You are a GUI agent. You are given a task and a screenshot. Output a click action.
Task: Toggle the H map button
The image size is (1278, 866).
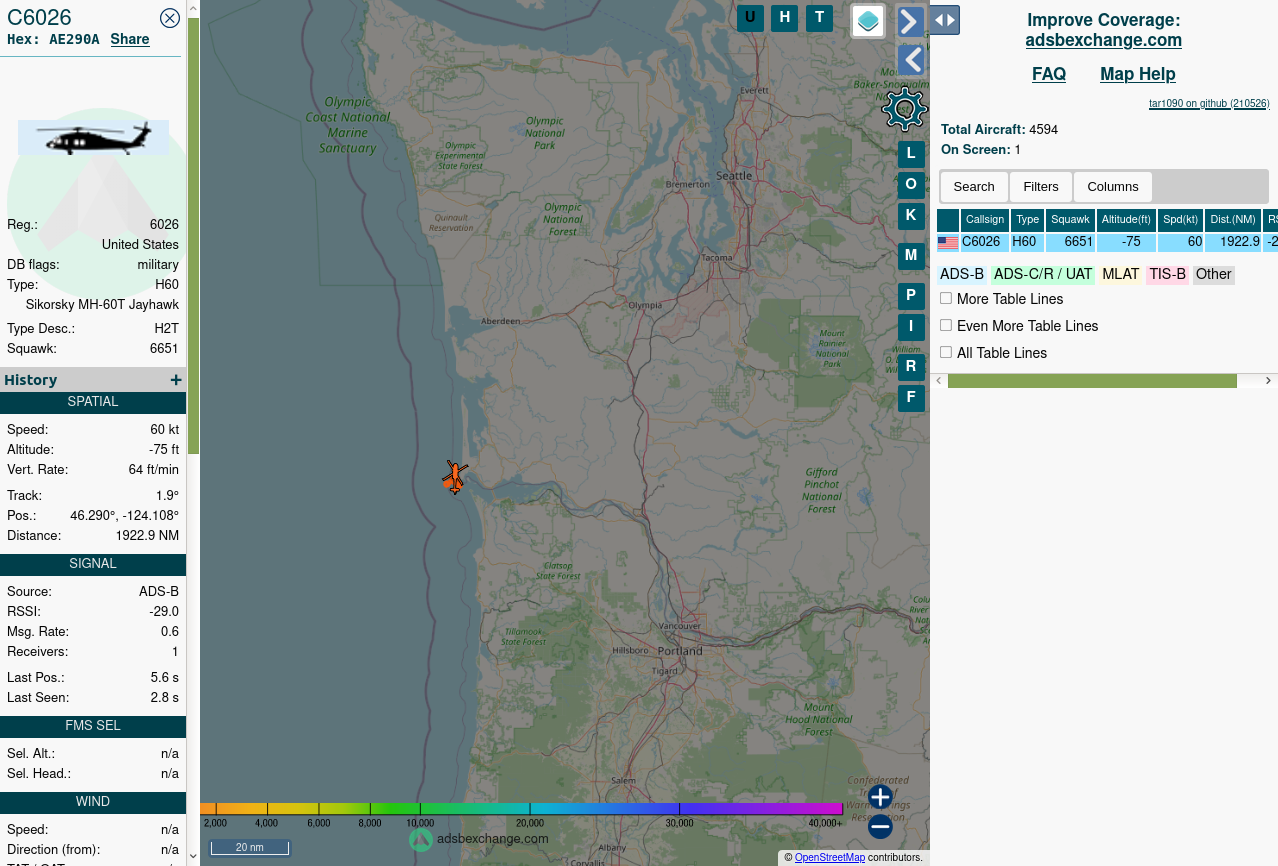click(x=785, y=18)
